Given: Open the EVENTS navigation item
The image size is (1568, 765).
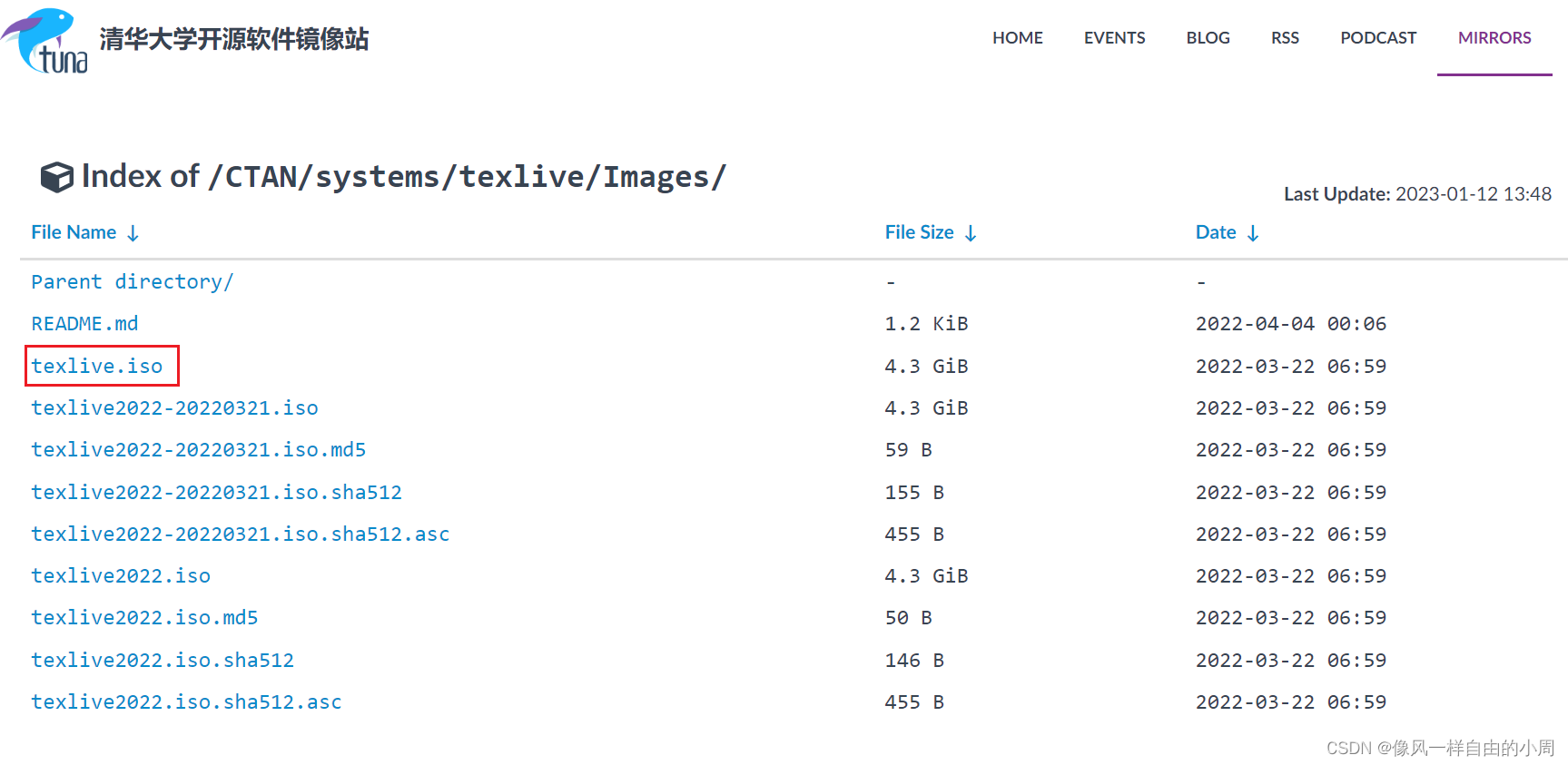Looking at the screenshot, I should click(x=1114, y=38).
